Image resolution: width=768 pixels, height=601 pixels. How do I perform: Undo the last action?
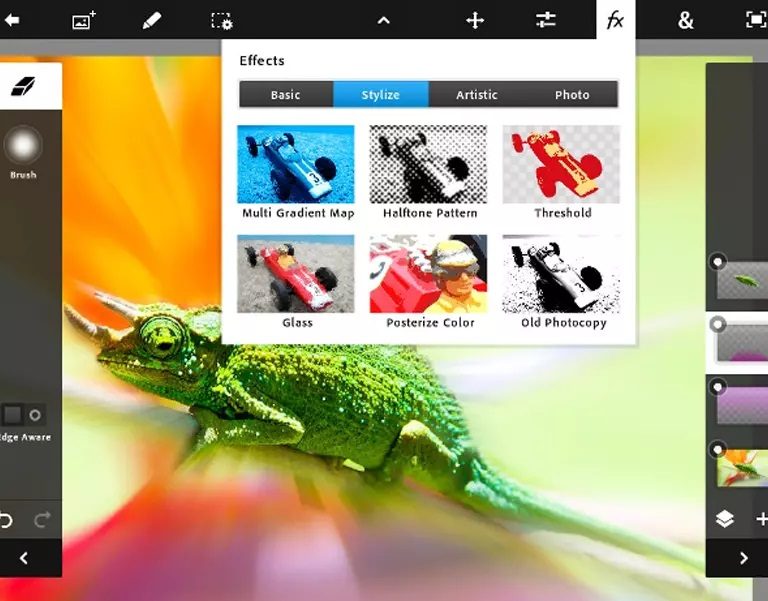6,519
